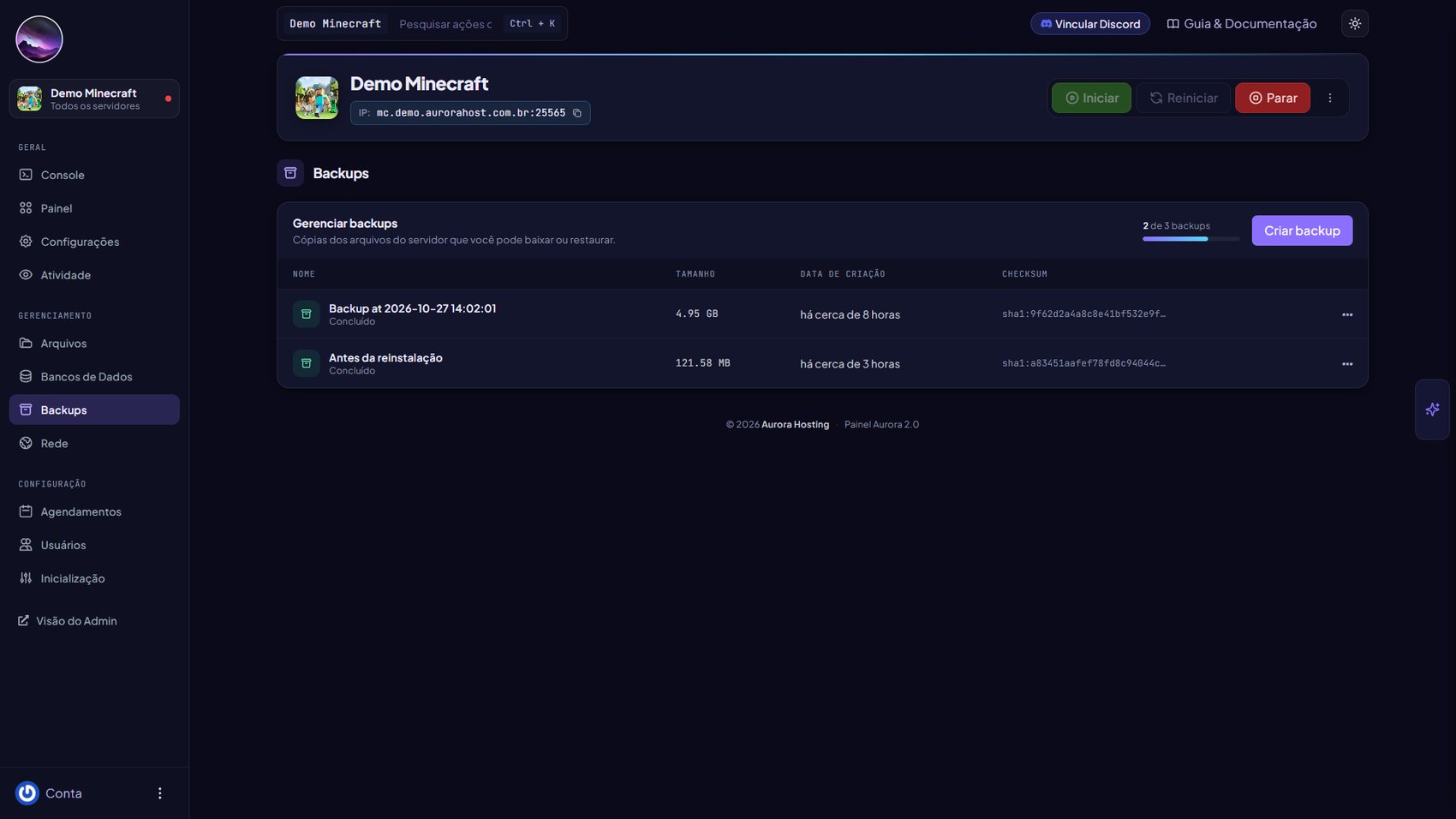Open options menu for Backup at 2026-10-27 row
This screenshot has width=1456, height=819.
(1347, 314)
